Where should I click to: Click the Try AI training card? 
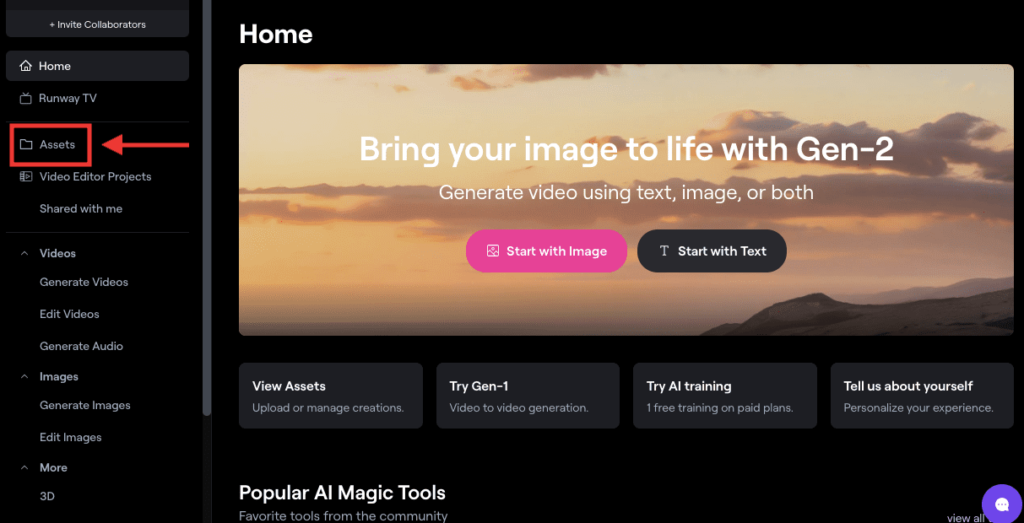(725, 396)
